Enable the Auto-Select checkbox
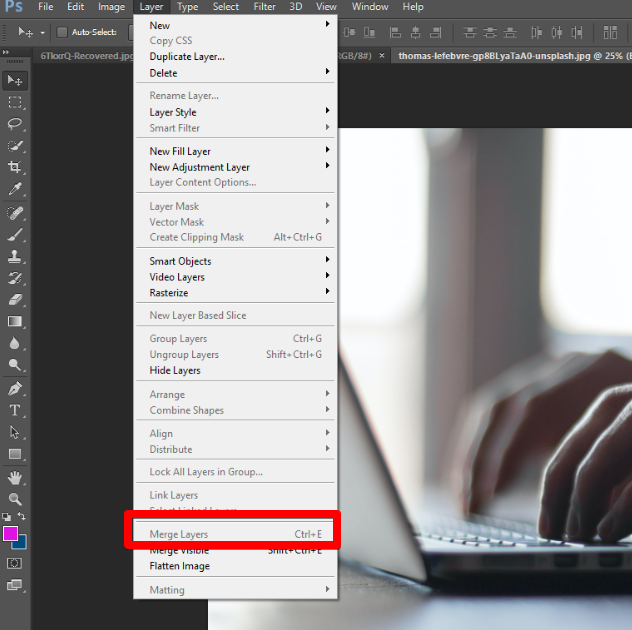This screenshot has height=630, width=632. coord(62,32)
